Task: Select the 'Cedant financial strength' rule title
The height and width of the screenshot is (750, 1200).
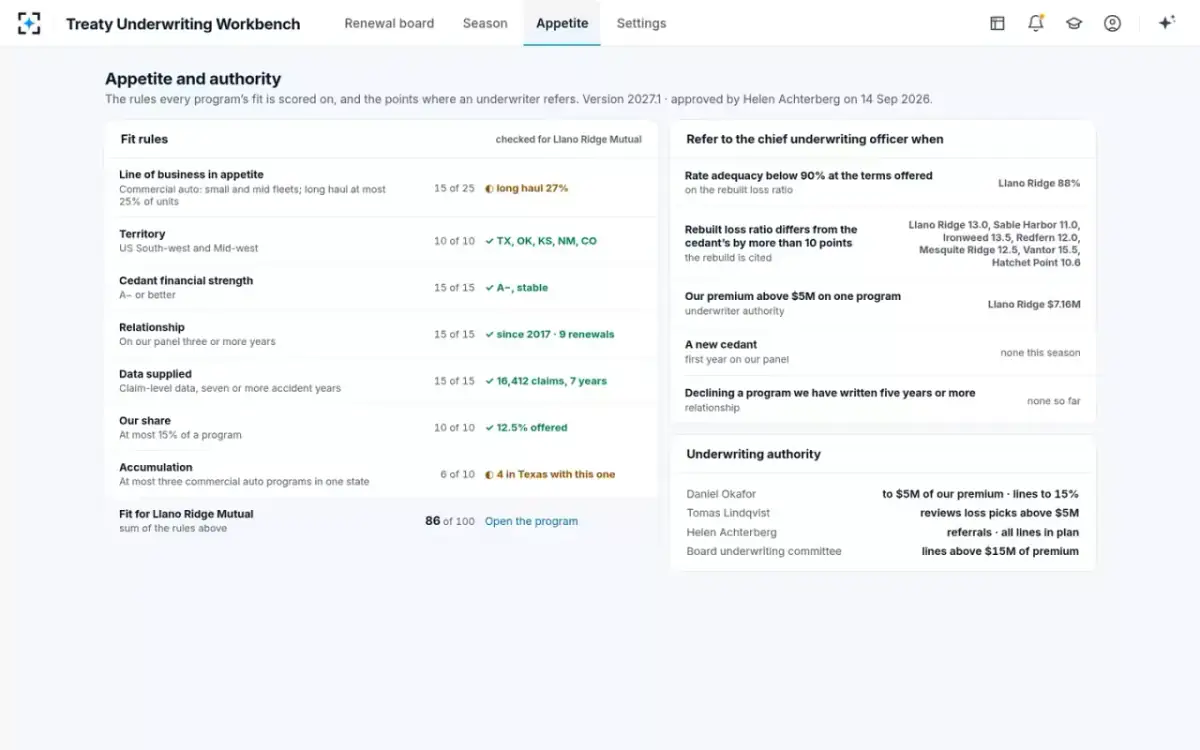Action: 186,281
